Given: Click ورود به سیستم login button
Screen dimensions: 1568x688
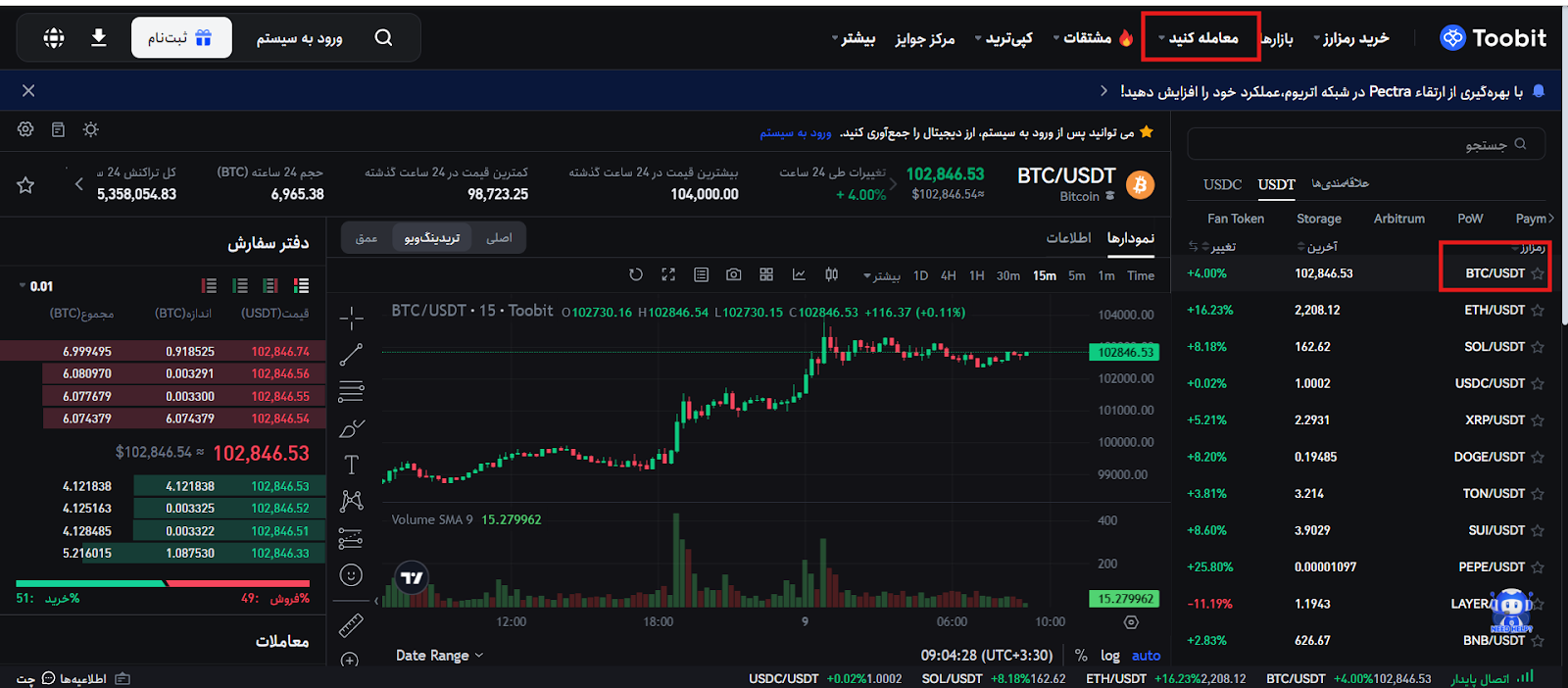Looking at the screenshot, I should [300, 38].
